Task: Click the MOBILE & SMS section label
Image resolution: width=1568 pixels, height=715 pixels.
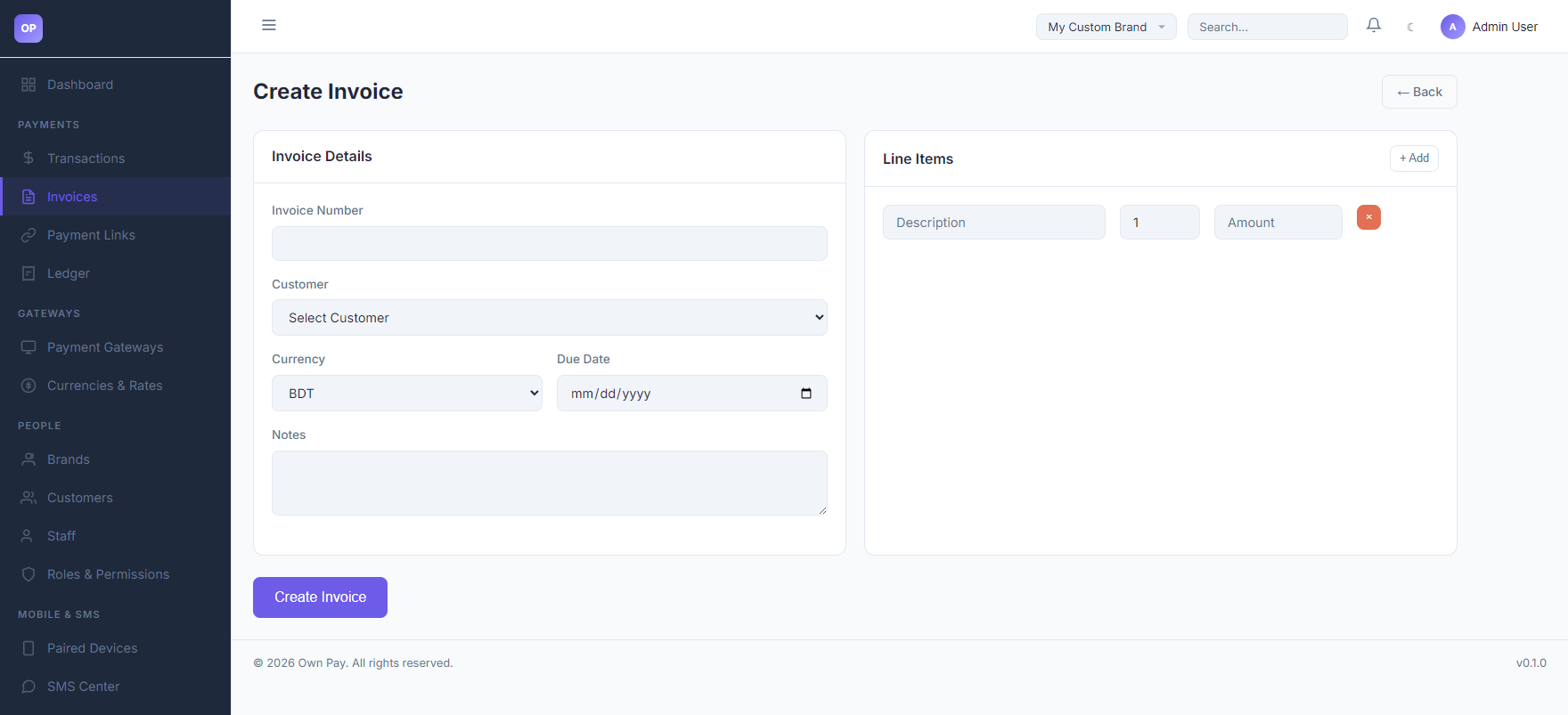Action: (x=59, y=614)
